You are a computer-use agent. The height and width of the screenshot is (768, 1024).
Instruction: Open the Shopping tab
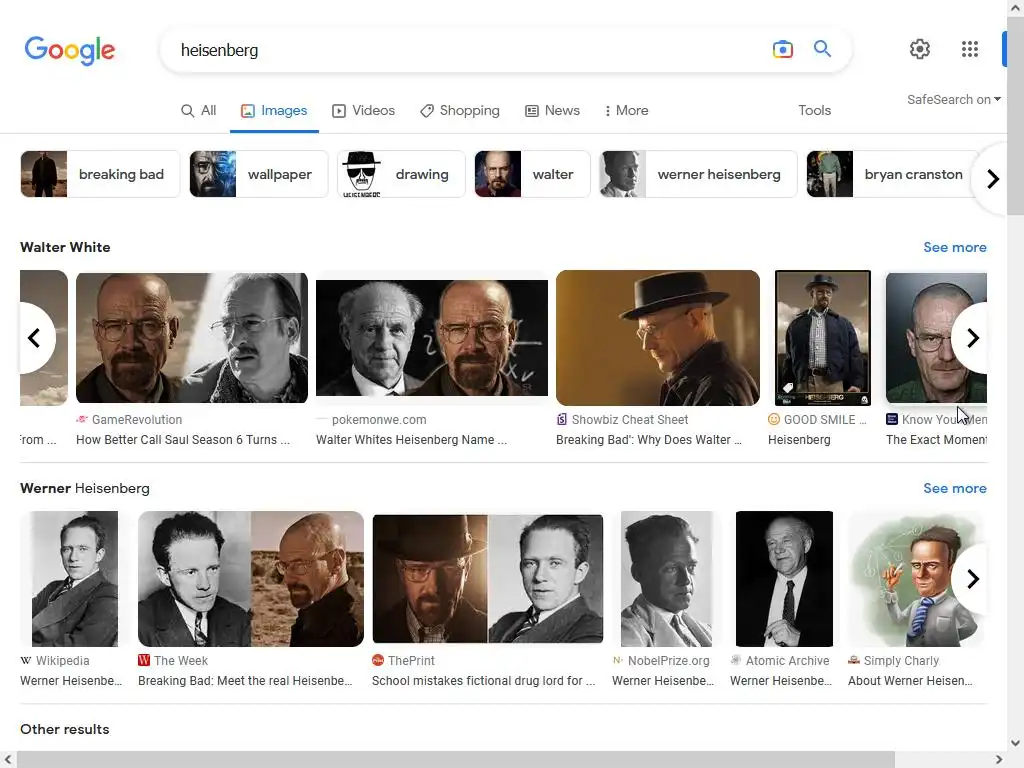[x=460, y=110]
